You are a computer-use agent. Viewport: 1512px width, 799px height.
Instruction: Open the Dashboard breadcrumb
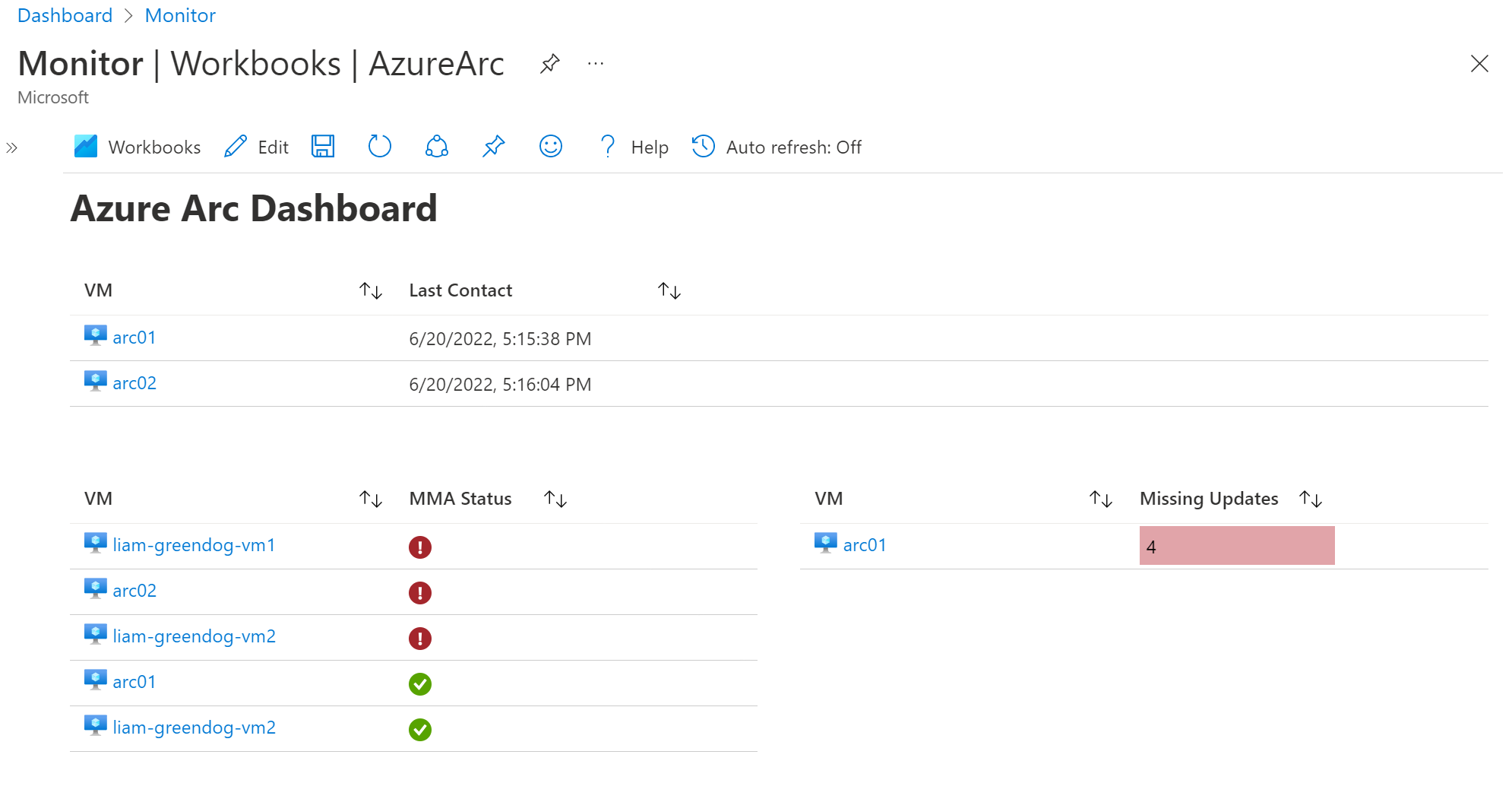point(65,14)
